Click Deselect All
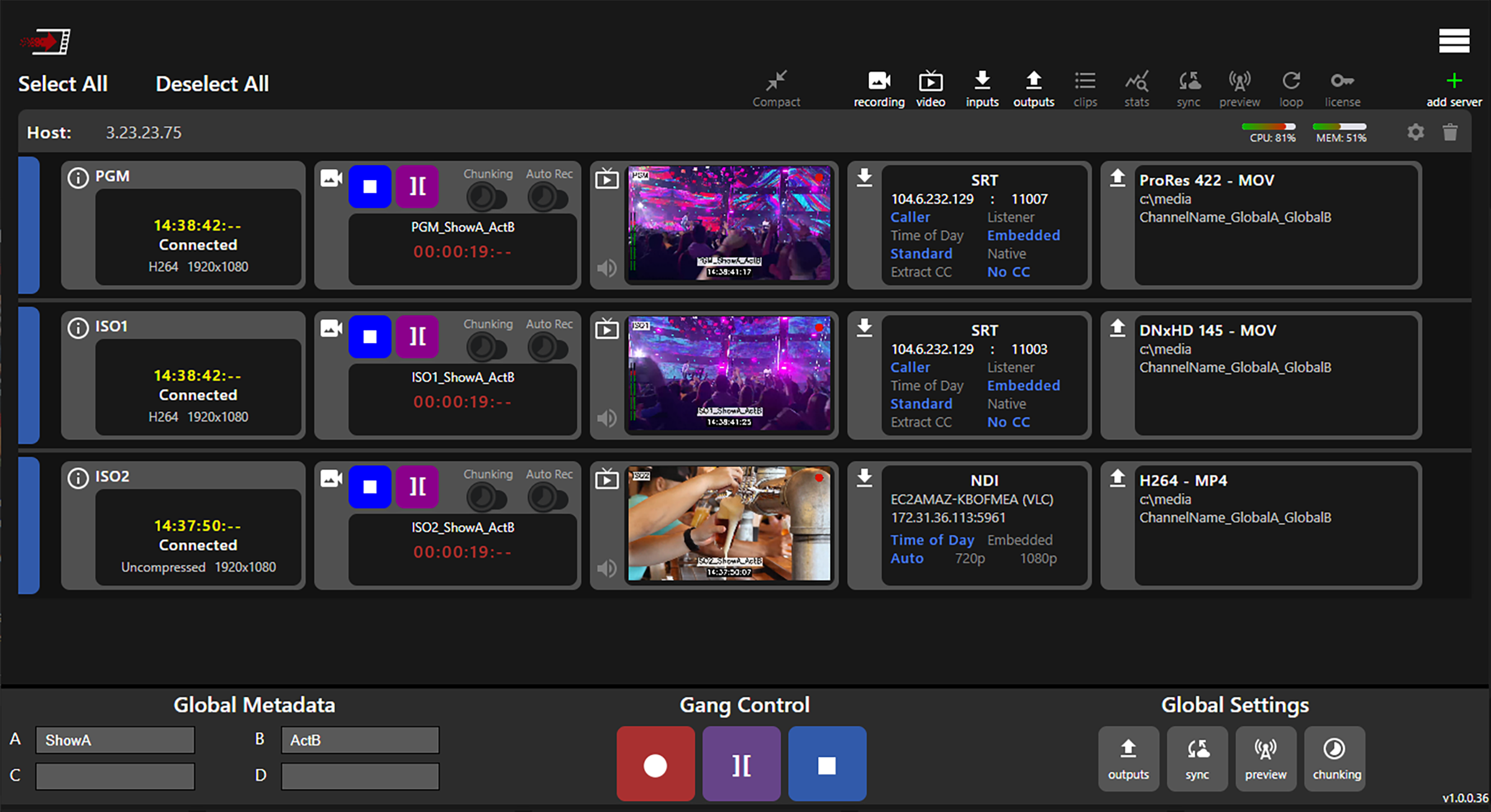This screenshot has height=812, width=1491. tap(212, 83)
